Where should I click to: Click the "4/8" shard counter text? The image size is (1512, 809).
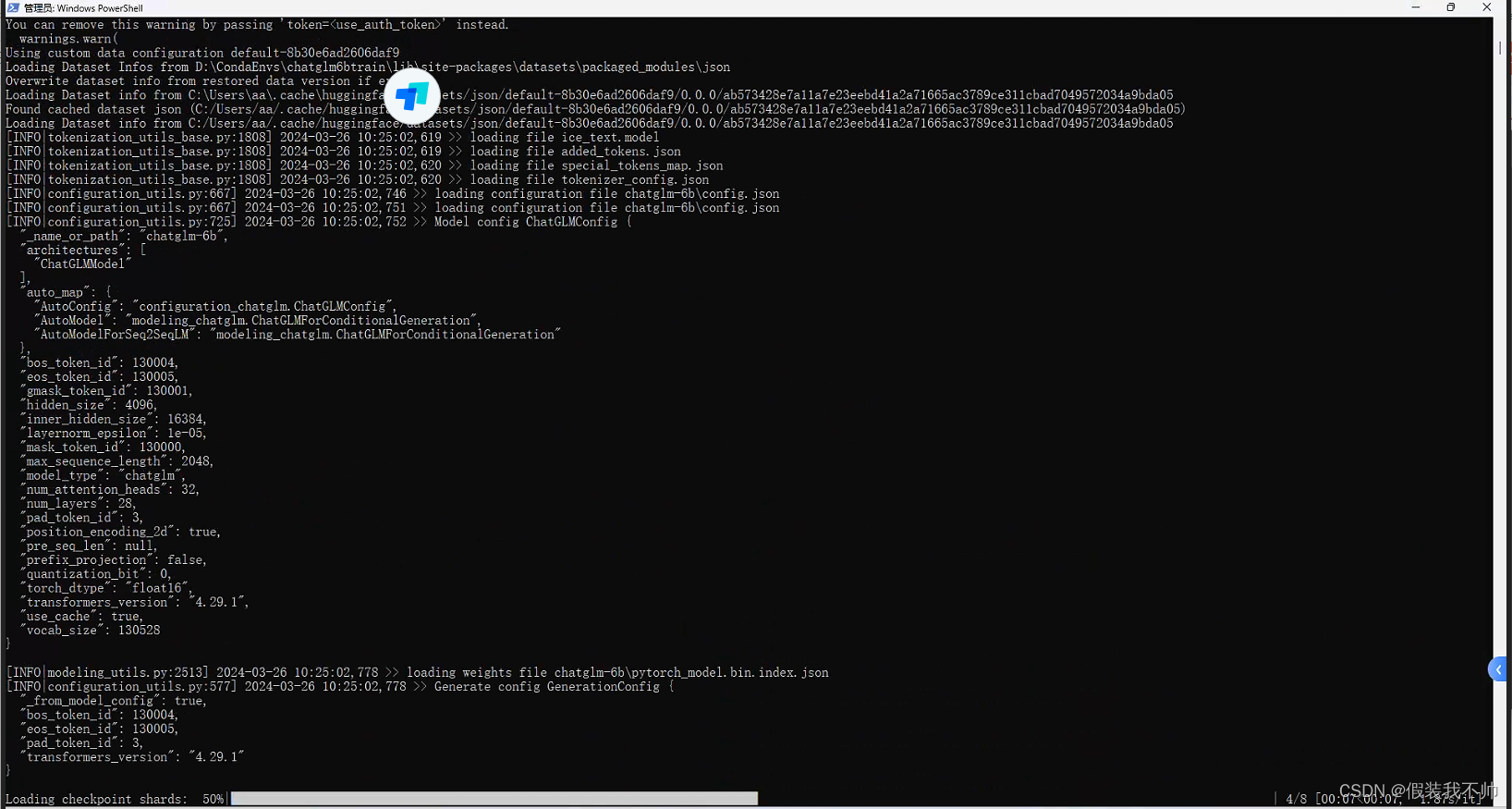point(1297,799)
